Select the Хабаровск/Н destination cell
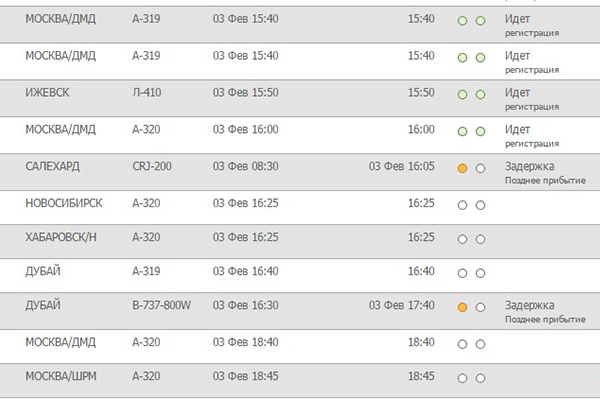This screenshot has width=600, height=400. point(61,237)
